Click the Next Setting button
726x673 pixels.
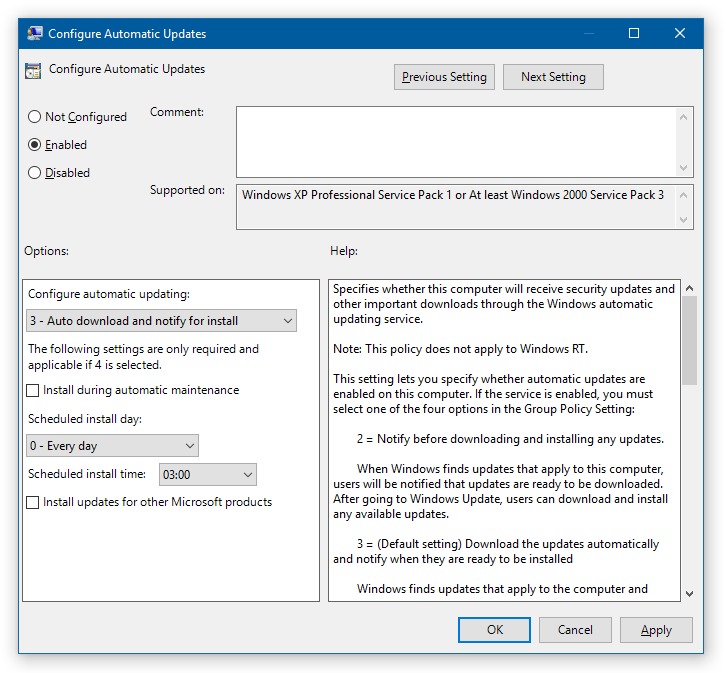coord(553,77)
